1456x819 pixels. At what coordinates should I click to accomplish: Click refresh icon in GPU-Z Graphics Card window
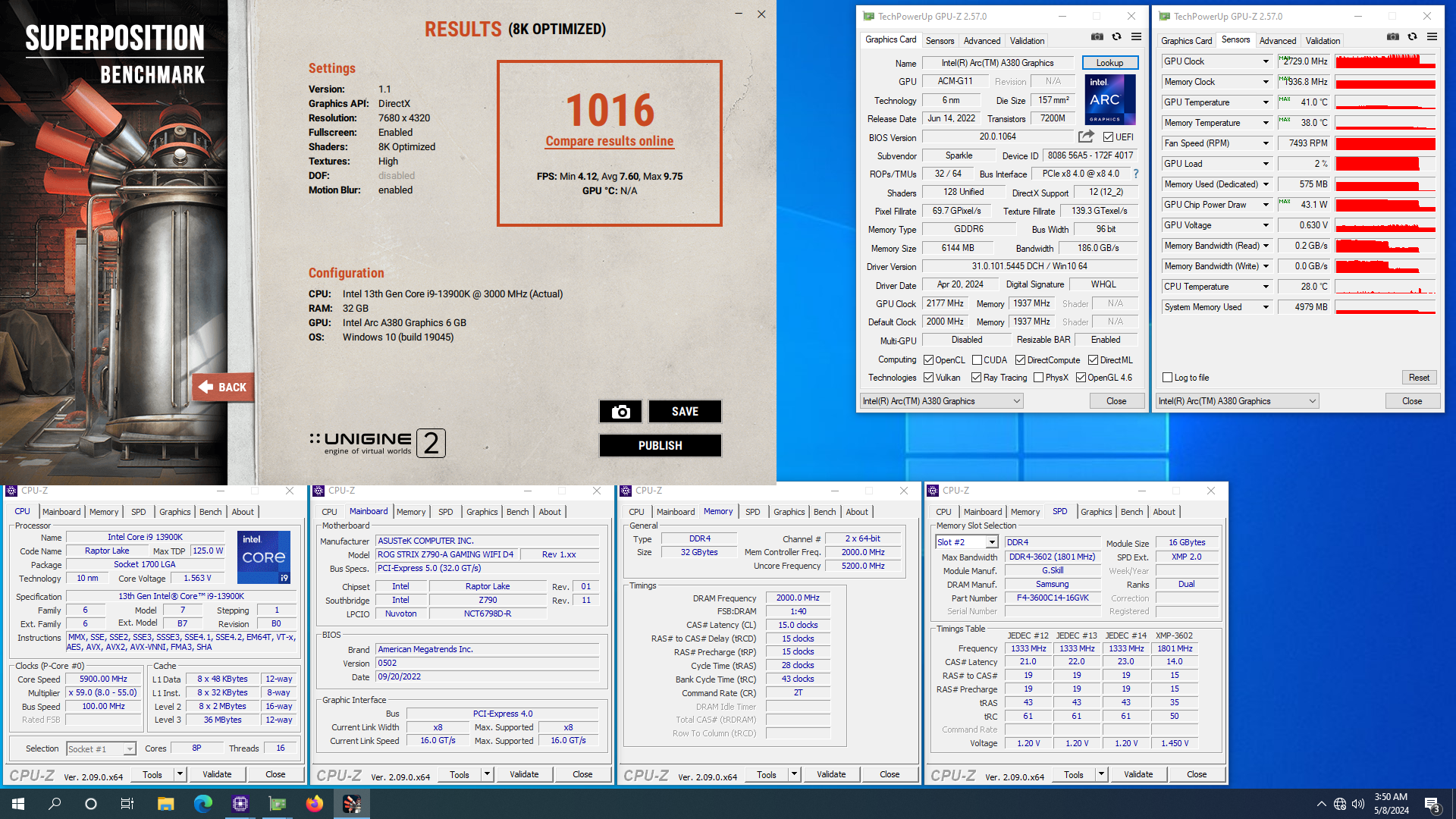pos(1116,36)
